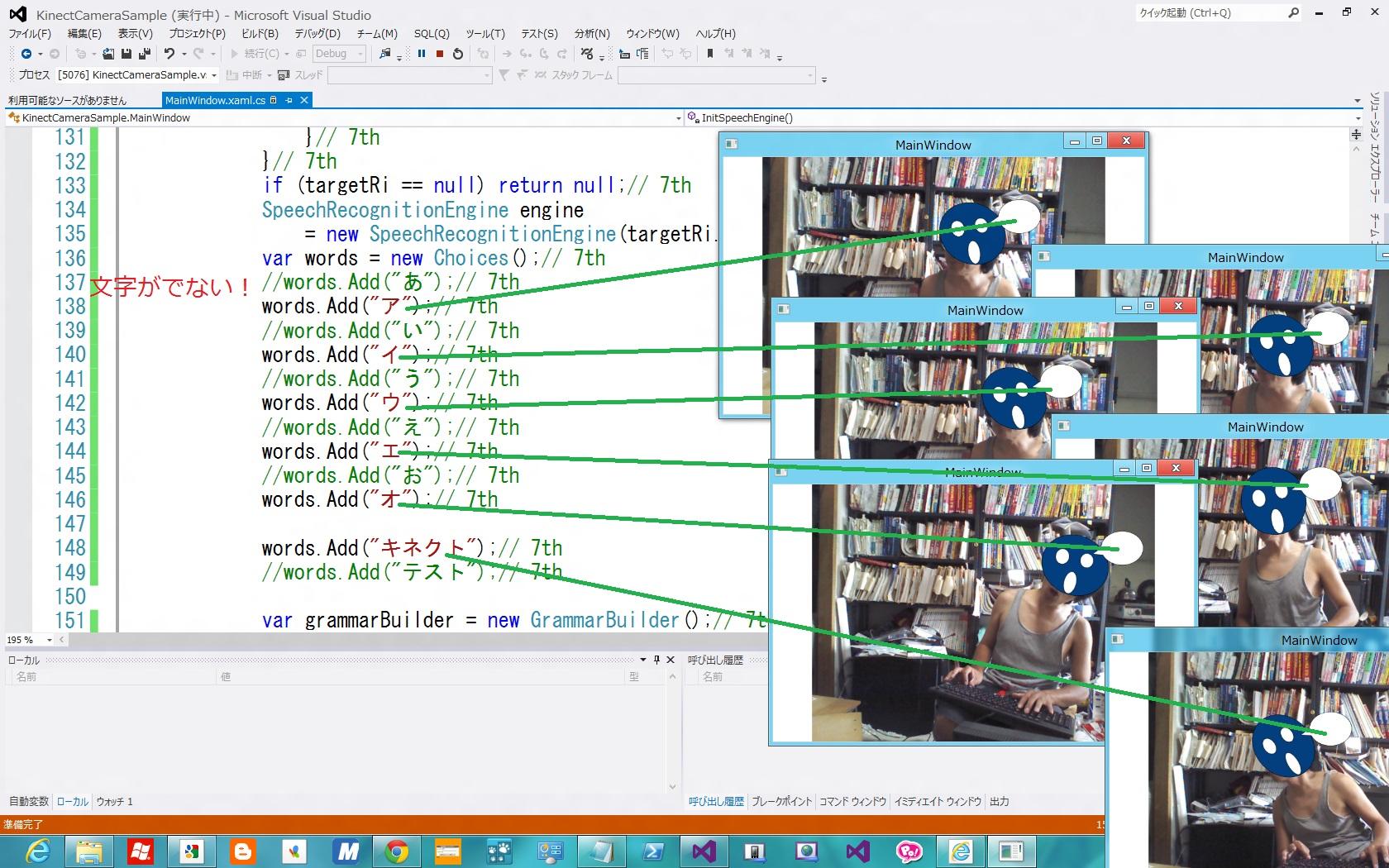Click the Open File toolbar icon
This screenshot has width=1389, height=868.
coord(108,54)
